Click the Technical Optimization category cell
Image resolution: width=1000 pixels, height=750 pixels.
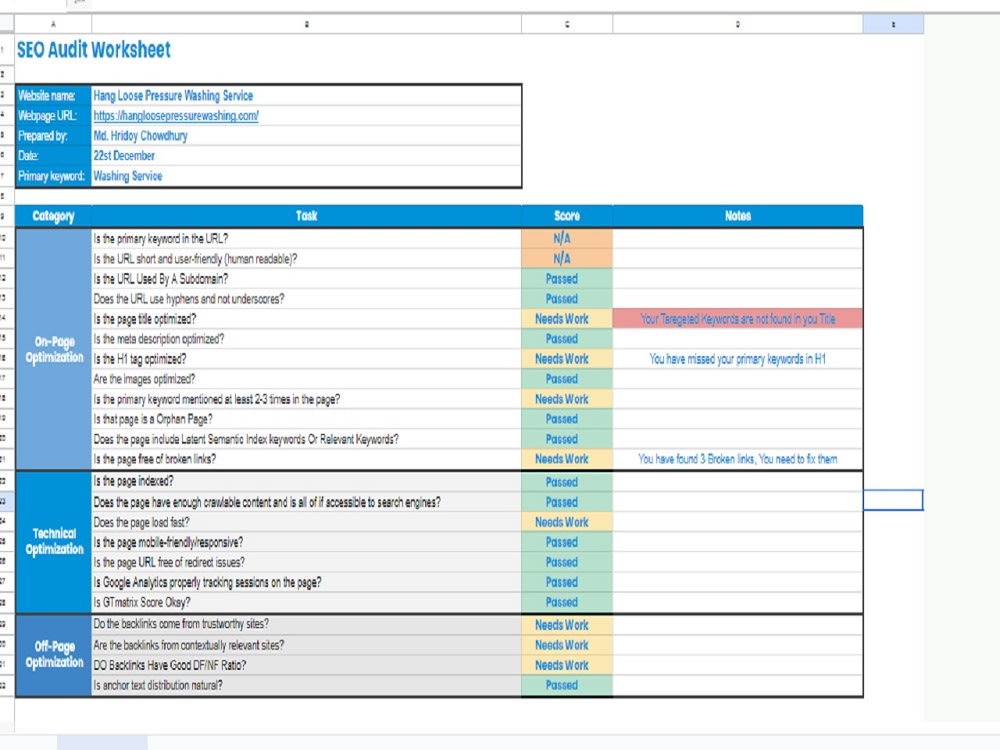tap(54, 541)
